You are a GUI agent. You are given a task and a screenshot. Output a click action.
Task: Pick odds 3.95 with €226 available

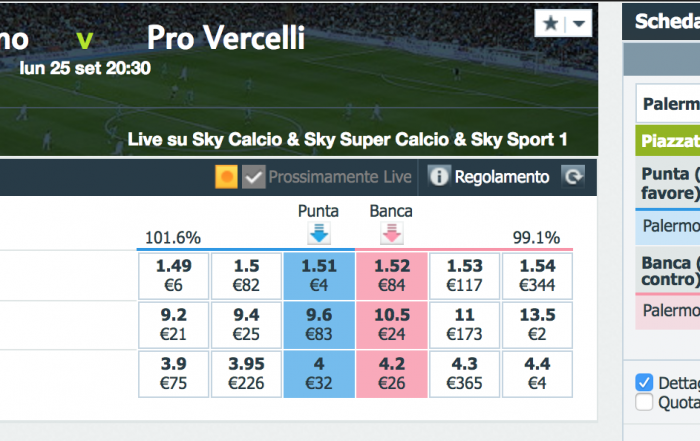click(246, 374)
